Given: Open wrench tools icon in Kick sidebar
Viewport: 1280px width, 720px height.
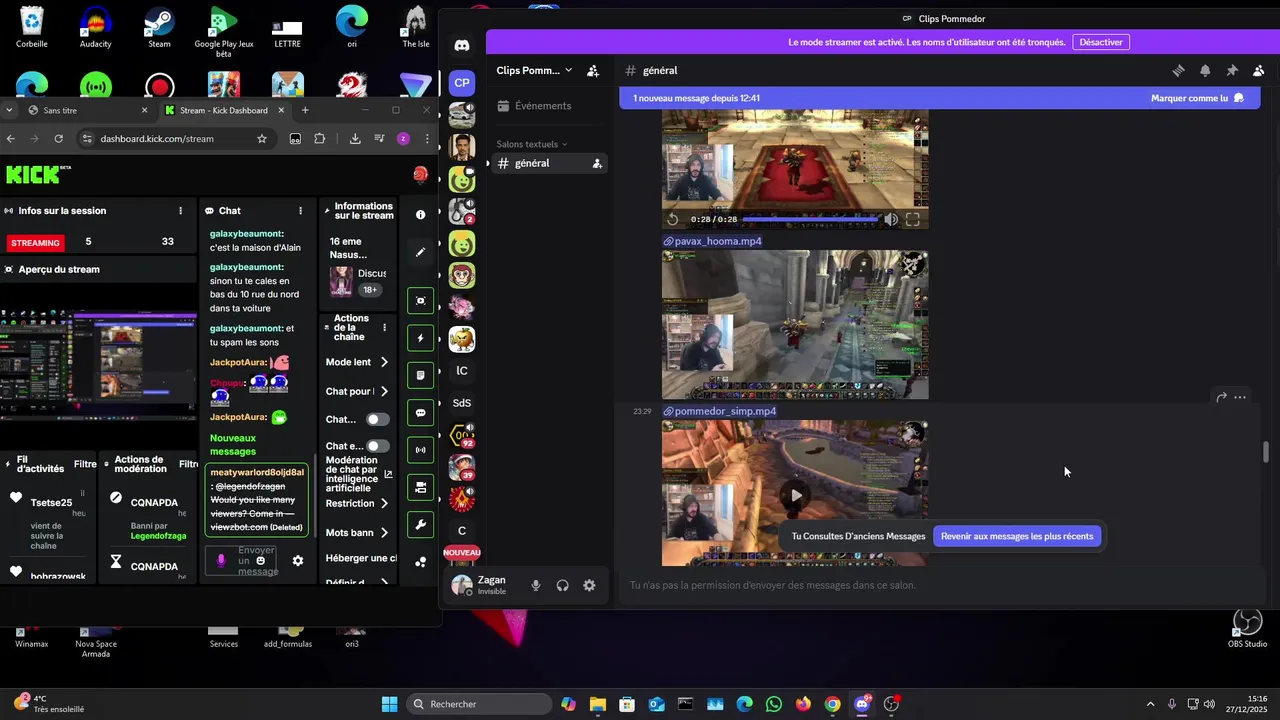Looking at the screenshot, I should 421,525.
